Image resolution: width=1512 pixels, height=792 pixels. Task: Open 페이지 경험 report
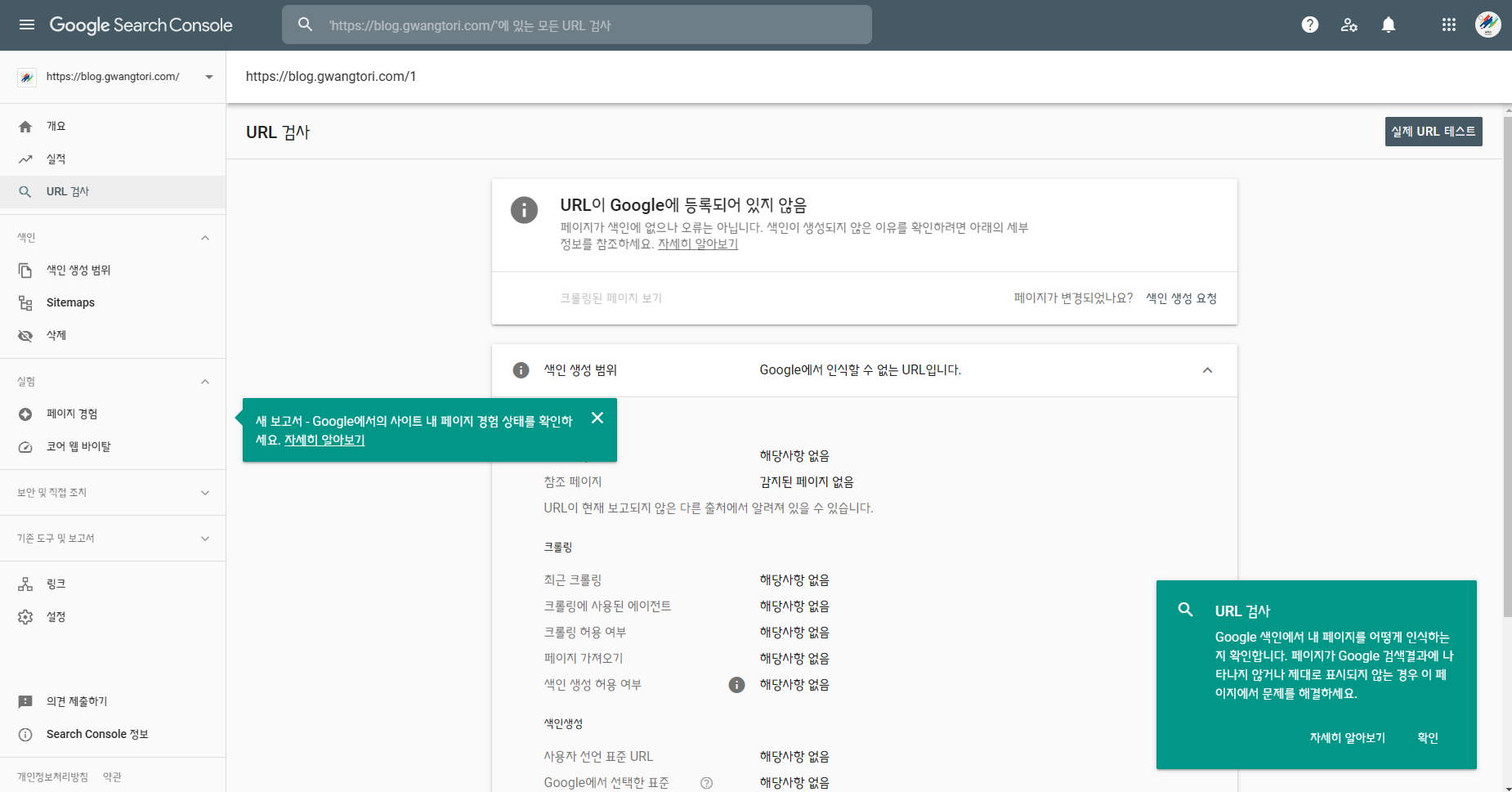coord(113,414)
